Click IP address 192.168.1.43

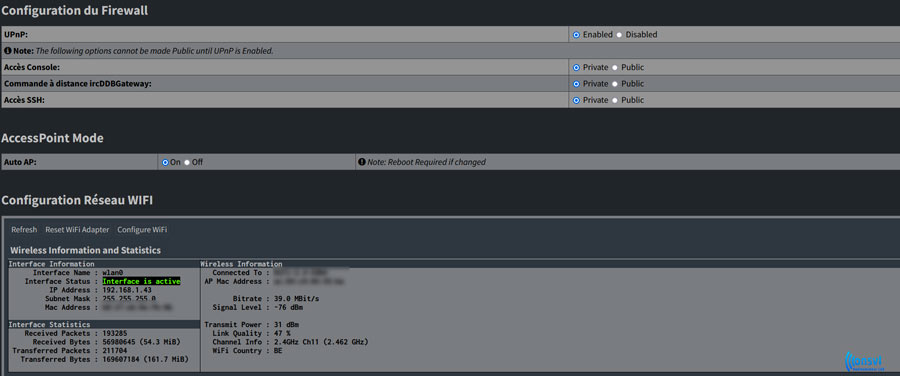coord(127,290)
